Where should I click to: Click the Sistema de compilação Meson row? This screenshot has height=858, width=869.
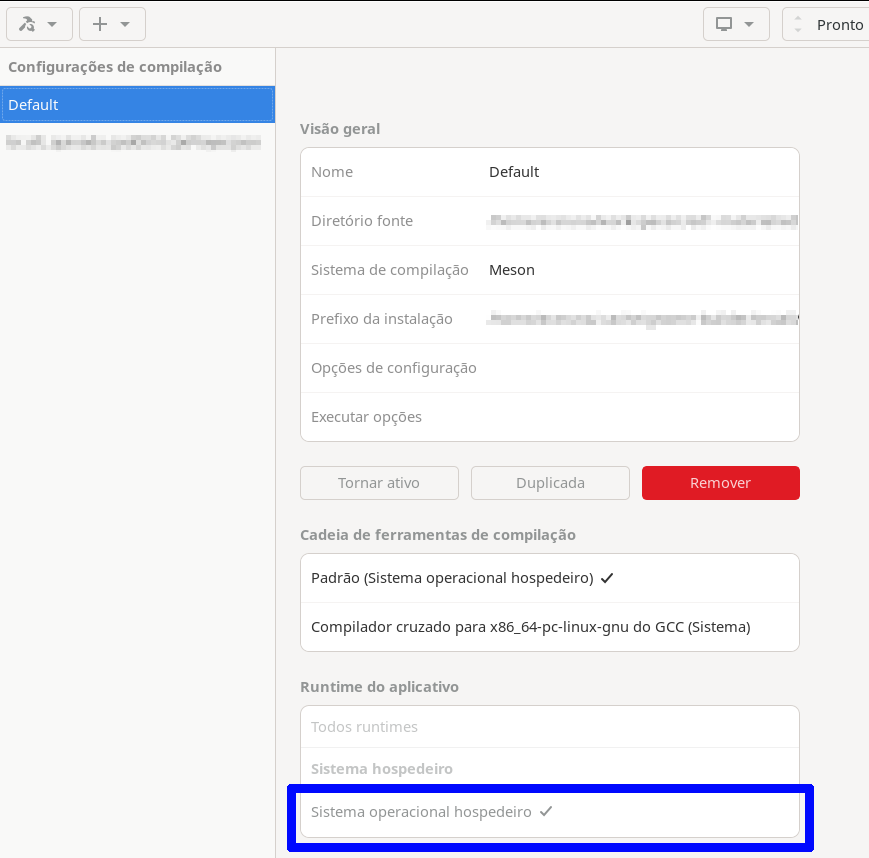(x=549, y=270)
